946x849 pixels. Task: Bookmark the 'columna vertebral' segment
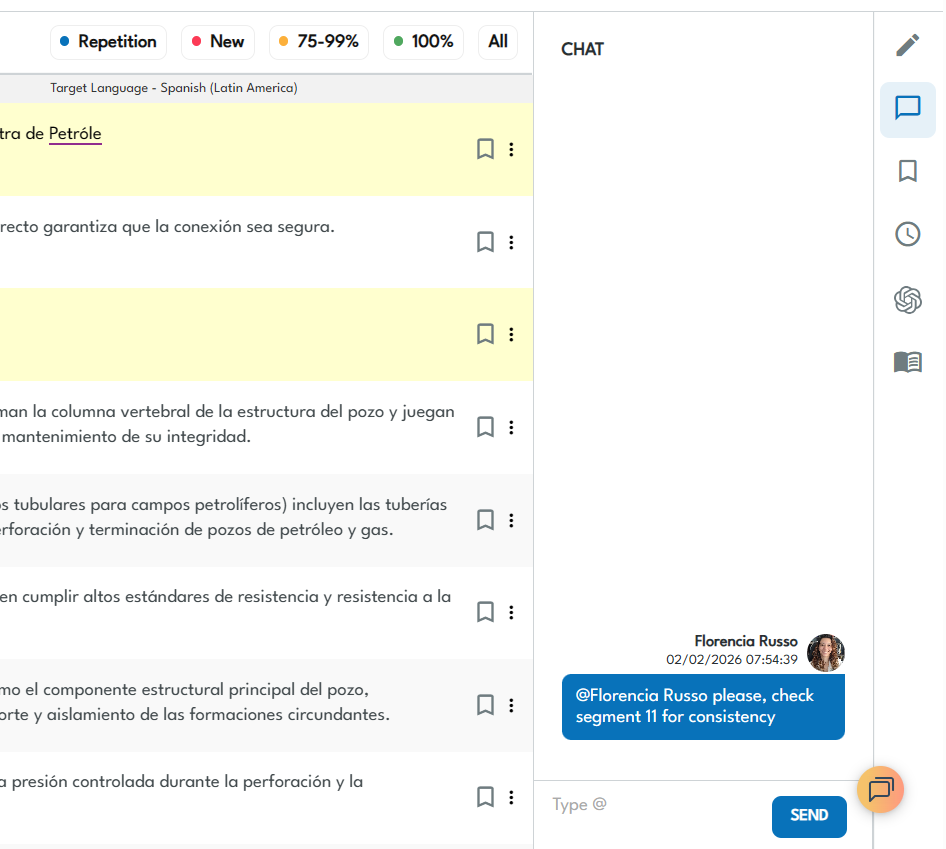pyautogui.click(x=485, y=427)
